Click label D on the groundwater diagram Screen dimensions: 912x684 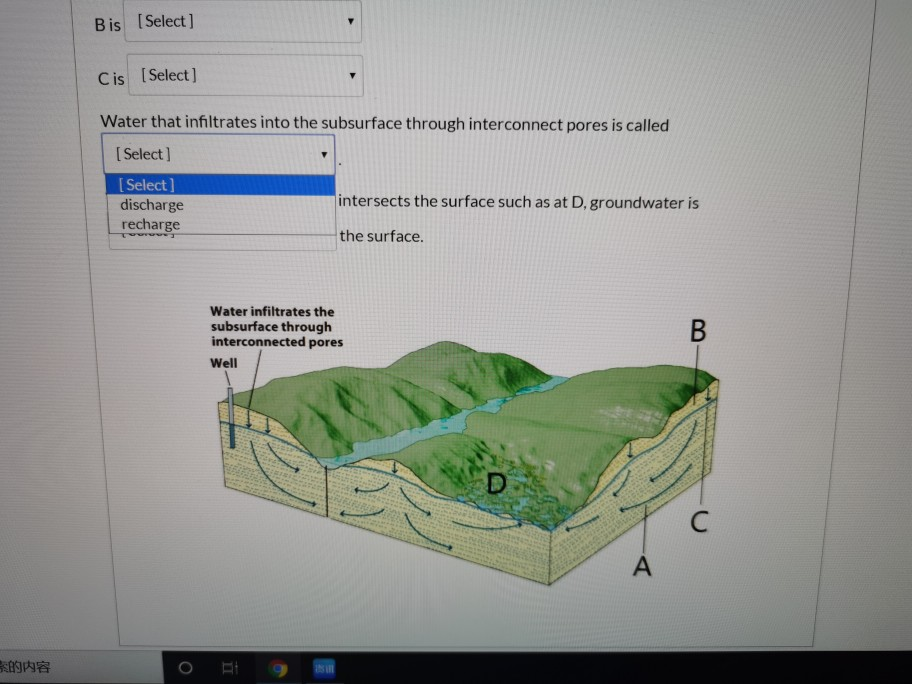pos(496,484)
